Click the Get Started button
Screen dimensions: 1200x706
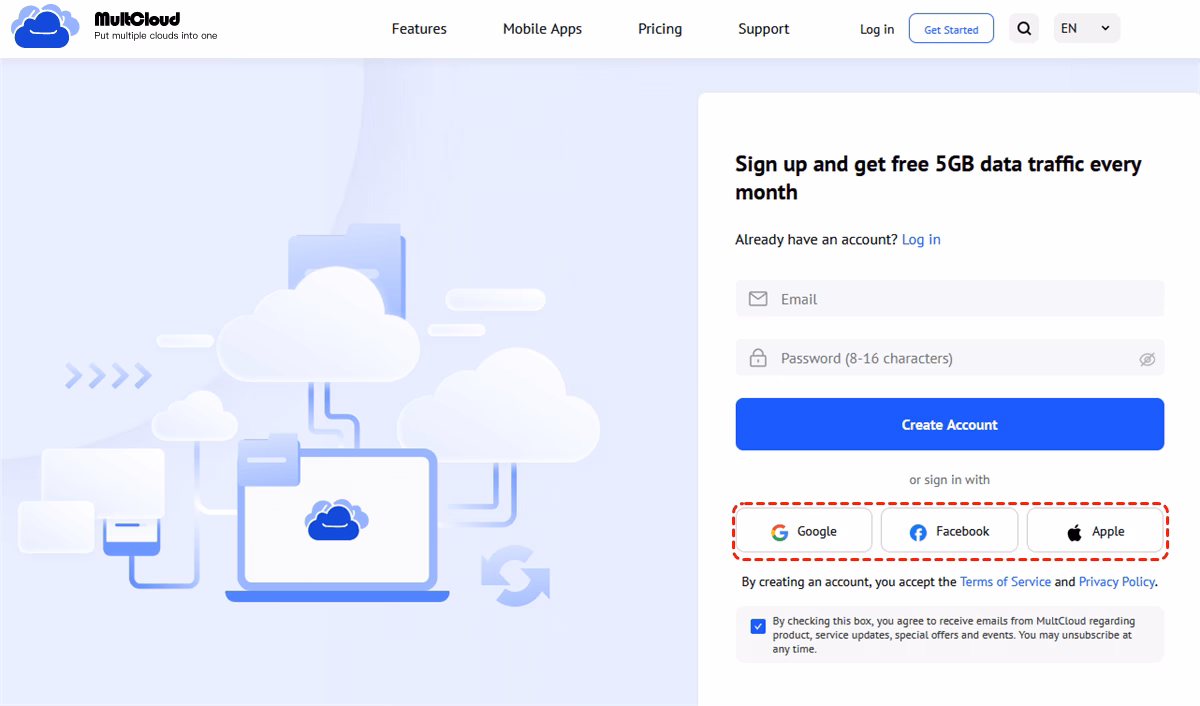(x=950, y=28)
